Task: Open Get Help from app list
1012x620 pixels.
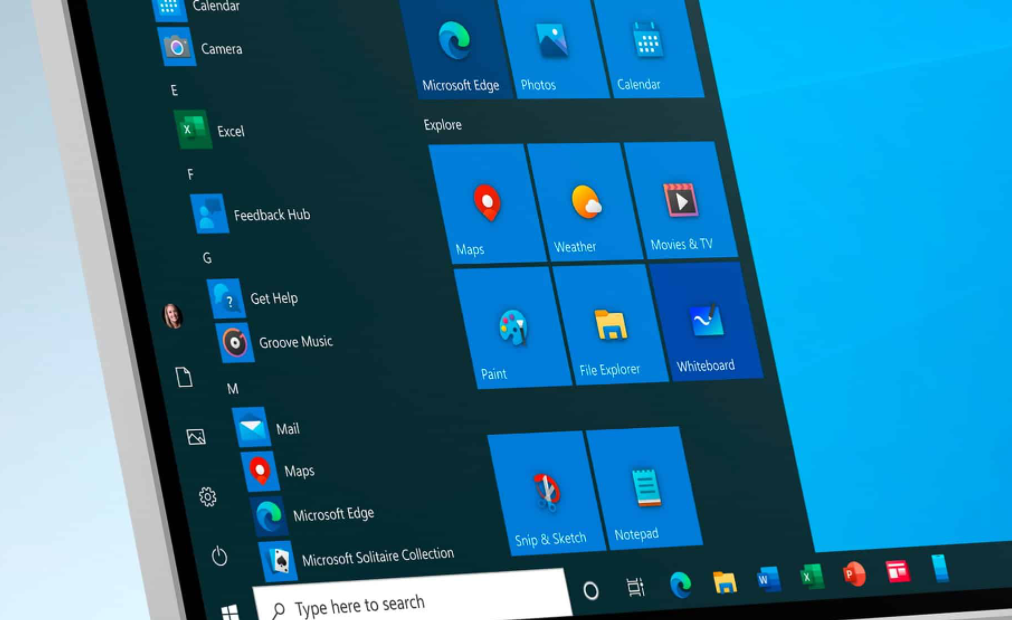Action: point(254,298)
